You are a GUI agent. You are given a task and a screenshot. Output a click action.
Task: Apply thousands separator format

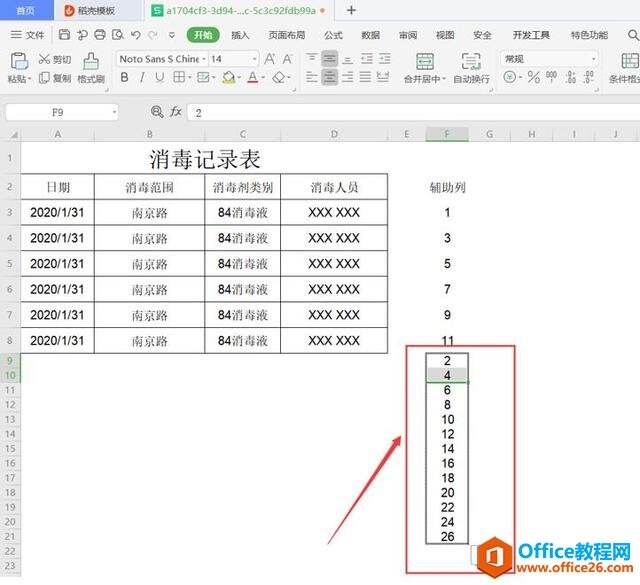pyautogui.click(x=551, y=77)
